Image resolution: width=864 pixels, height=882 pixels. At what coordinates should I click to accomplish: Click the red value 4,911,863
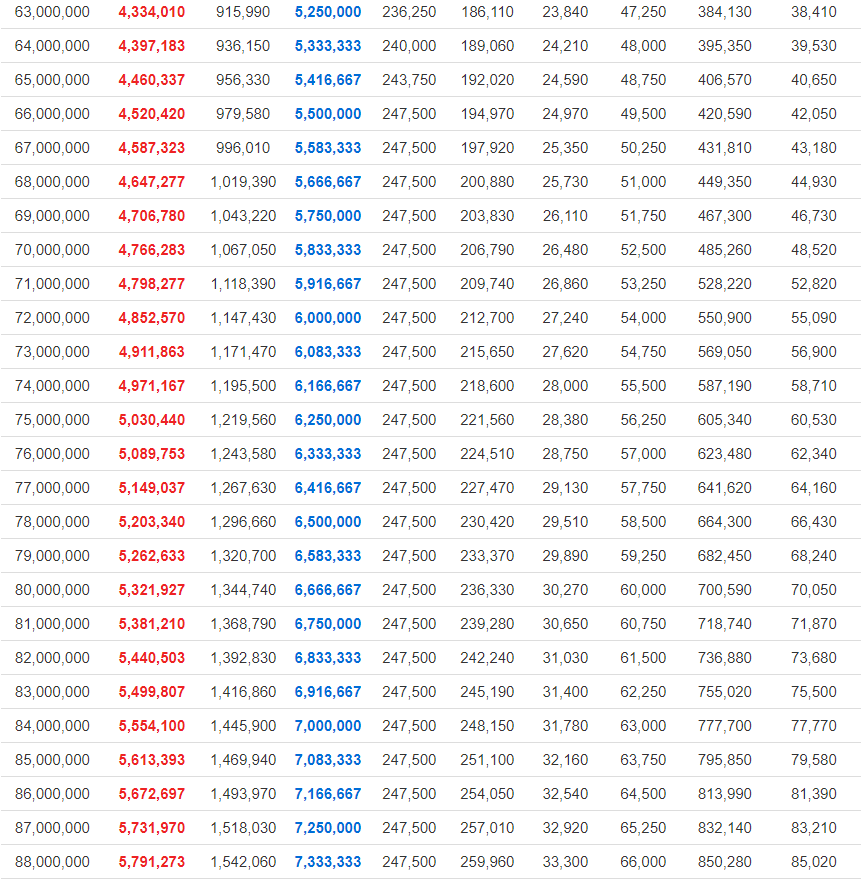coord(152,352)
